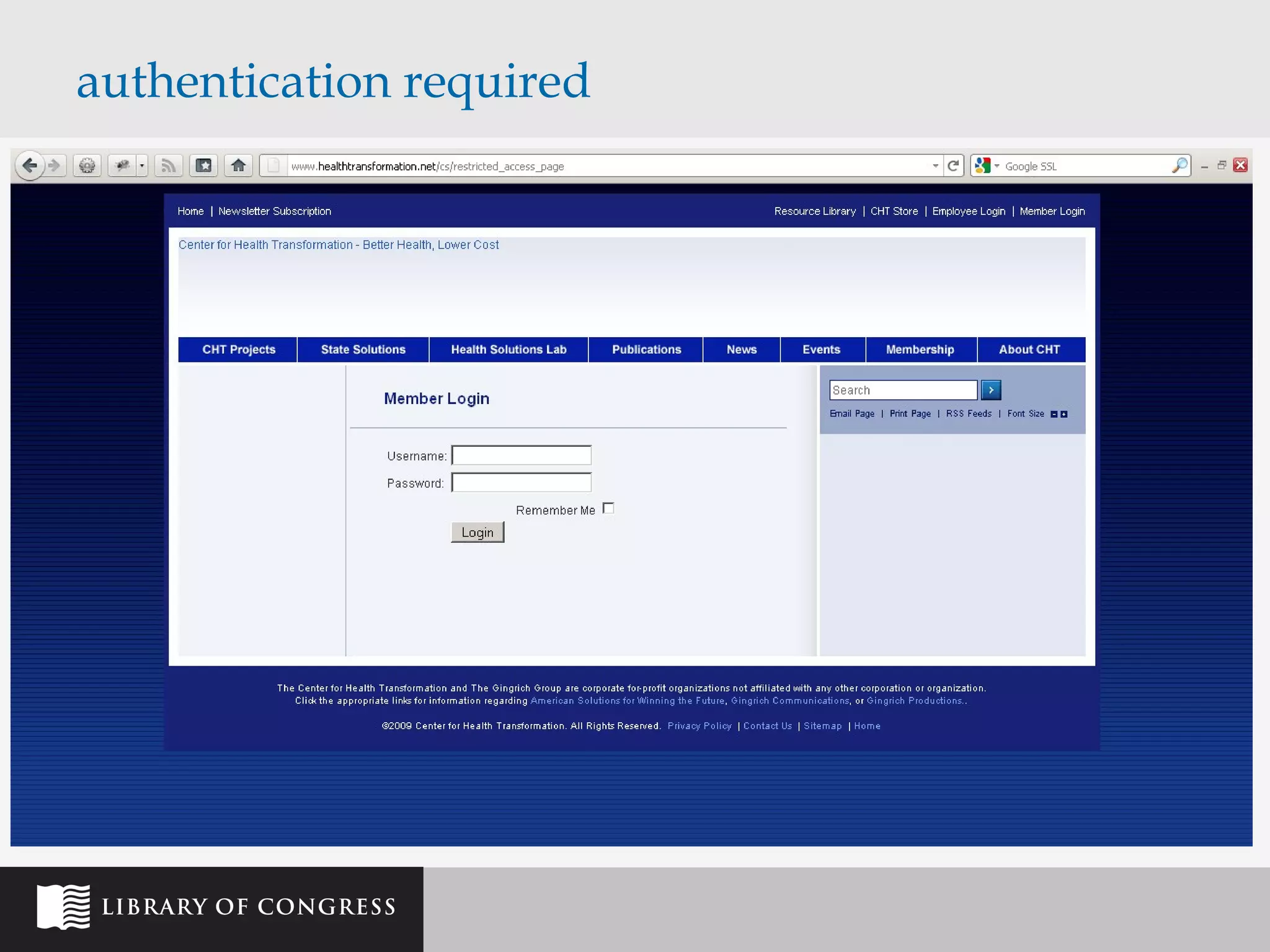Click the browser forward arrow
Screen dimensions: 1270x952
pos(55,165)
